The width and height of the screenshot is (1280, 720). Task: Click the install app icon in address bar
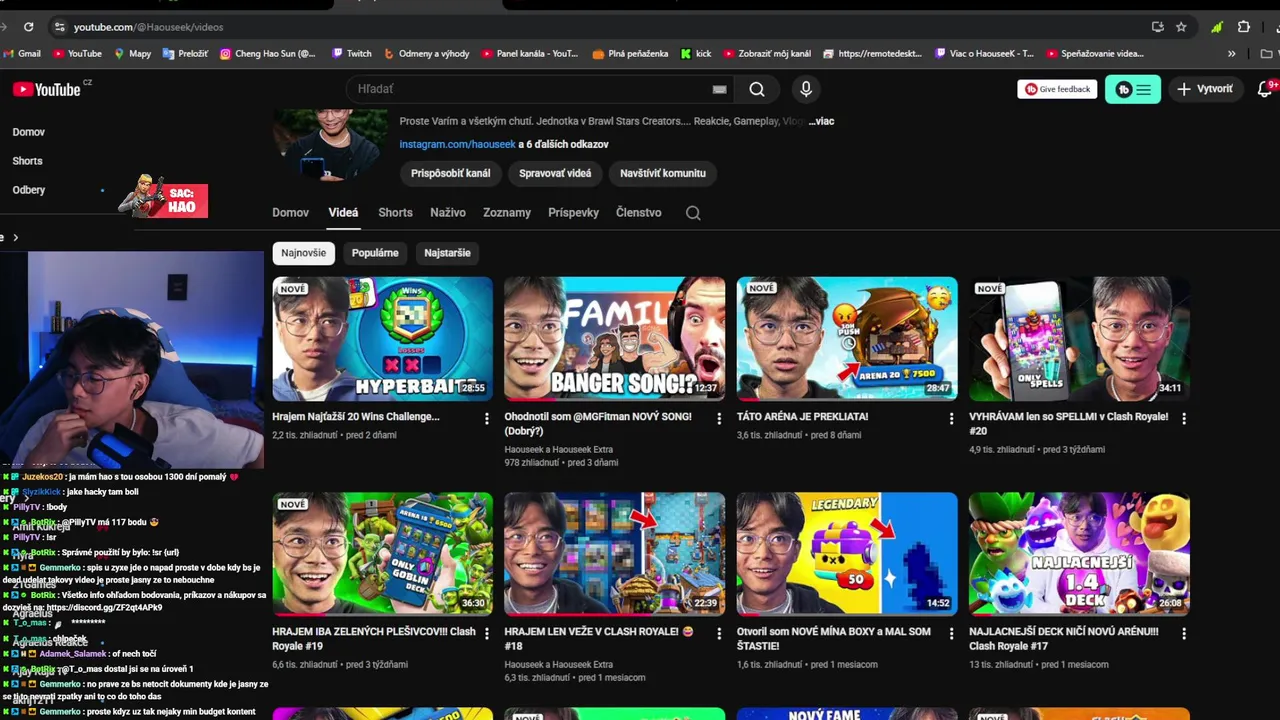coord(1157,27)
